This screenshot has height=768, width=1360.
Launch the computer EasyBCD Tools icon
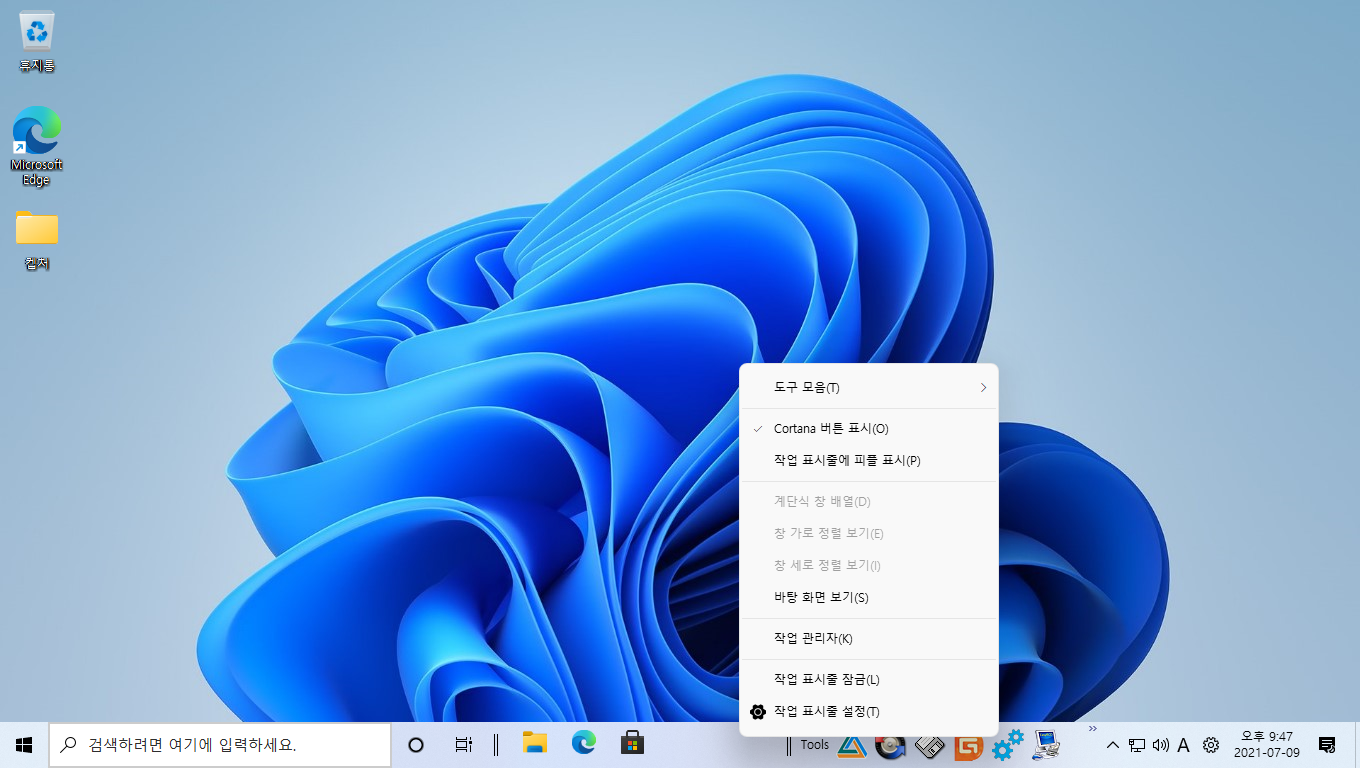[1046, 746]
